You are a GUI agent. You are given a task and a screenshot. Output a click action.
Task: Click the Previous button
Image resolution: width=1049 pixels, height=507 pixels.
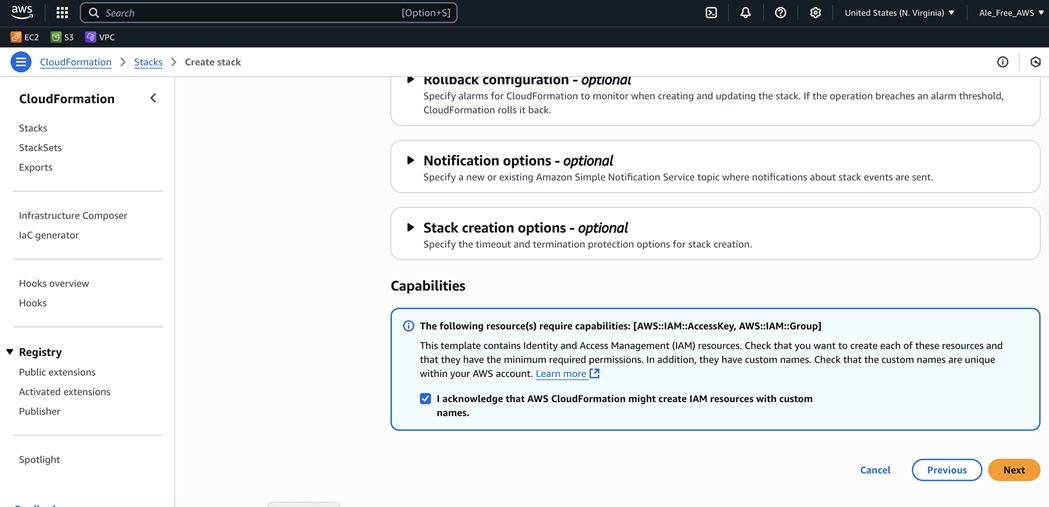[x=947, y=470]
